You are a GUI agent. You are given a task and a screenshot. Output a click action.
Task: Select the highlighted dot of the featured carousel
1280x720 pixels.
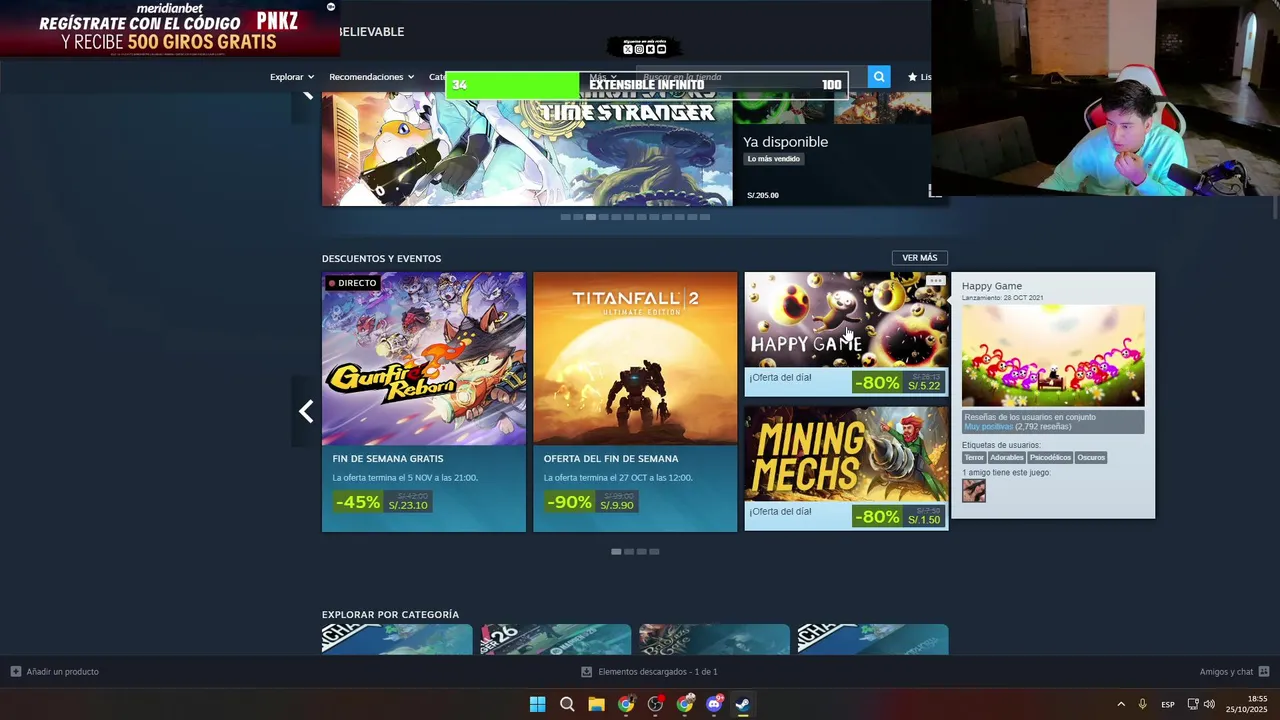[x=591, y=217]
